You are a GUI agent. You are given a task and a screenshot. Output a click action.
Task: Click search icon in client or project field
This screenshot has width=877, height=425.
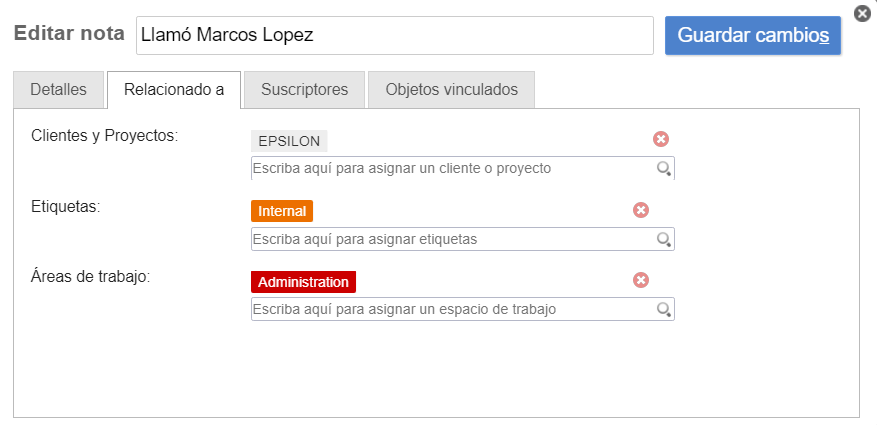pyautogui.click(x=663, y=169)
